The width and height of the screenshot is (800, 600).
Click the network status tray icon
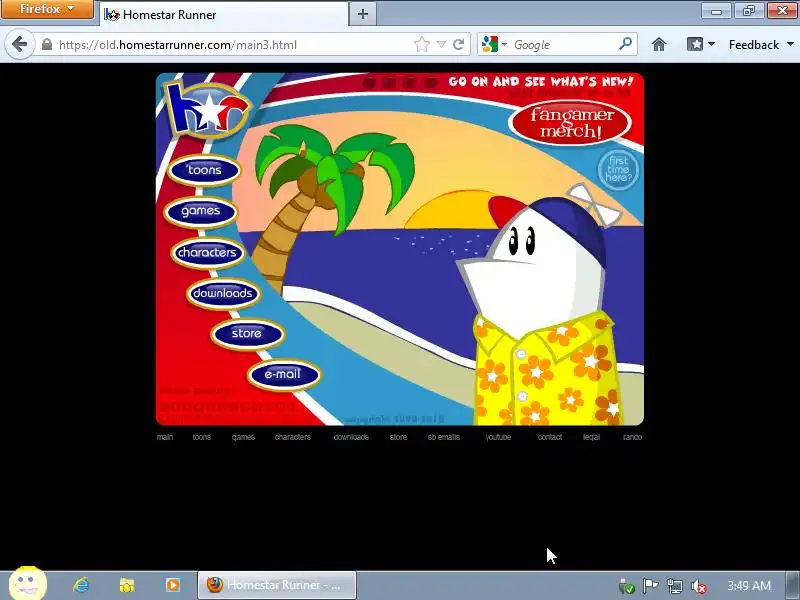point(674,586)
